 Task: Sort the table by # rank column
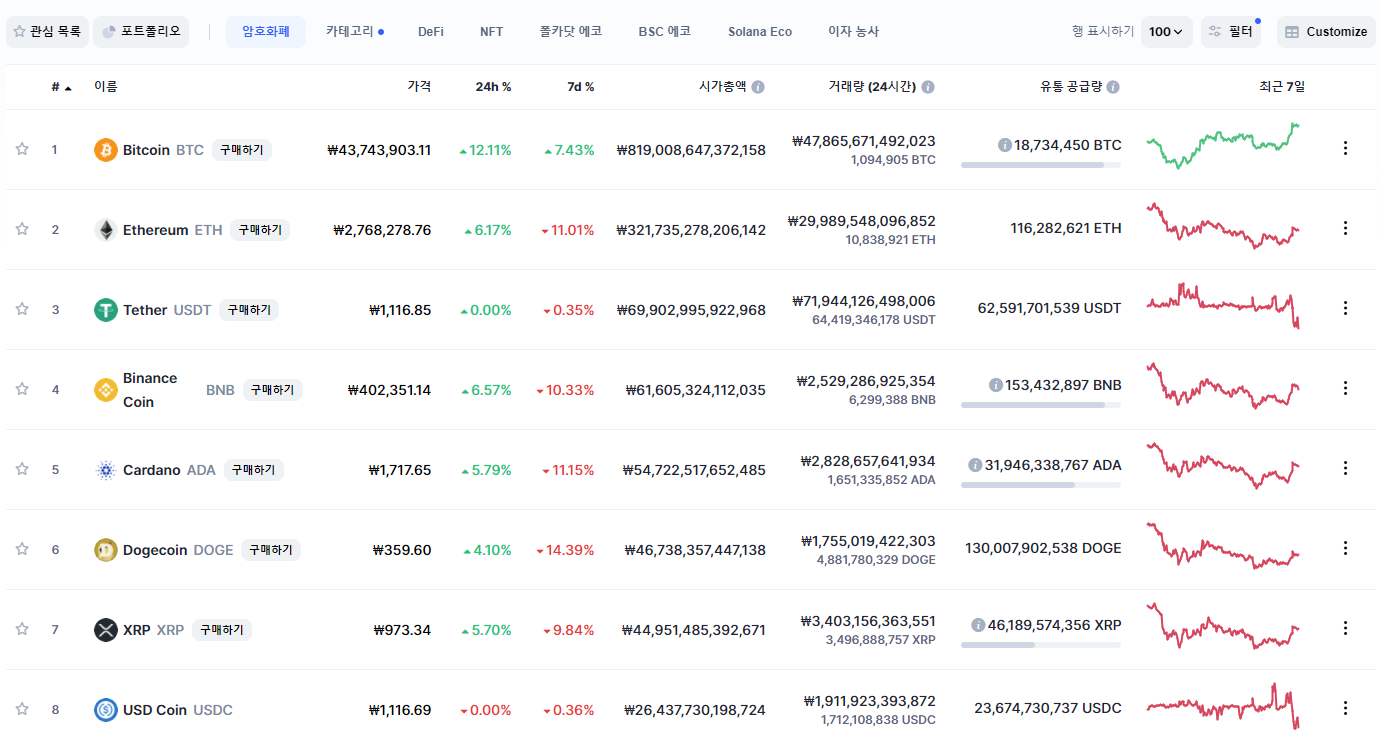(61, 87)
